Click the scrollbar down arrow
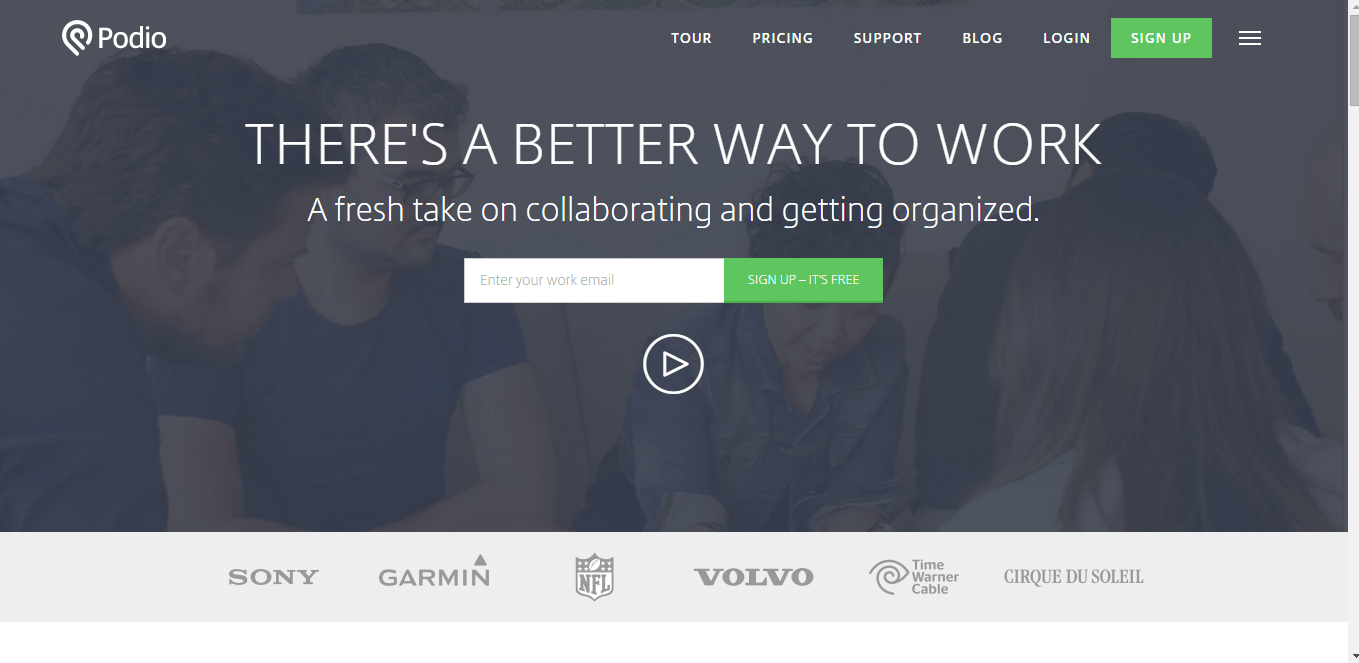 point(1353,655)
